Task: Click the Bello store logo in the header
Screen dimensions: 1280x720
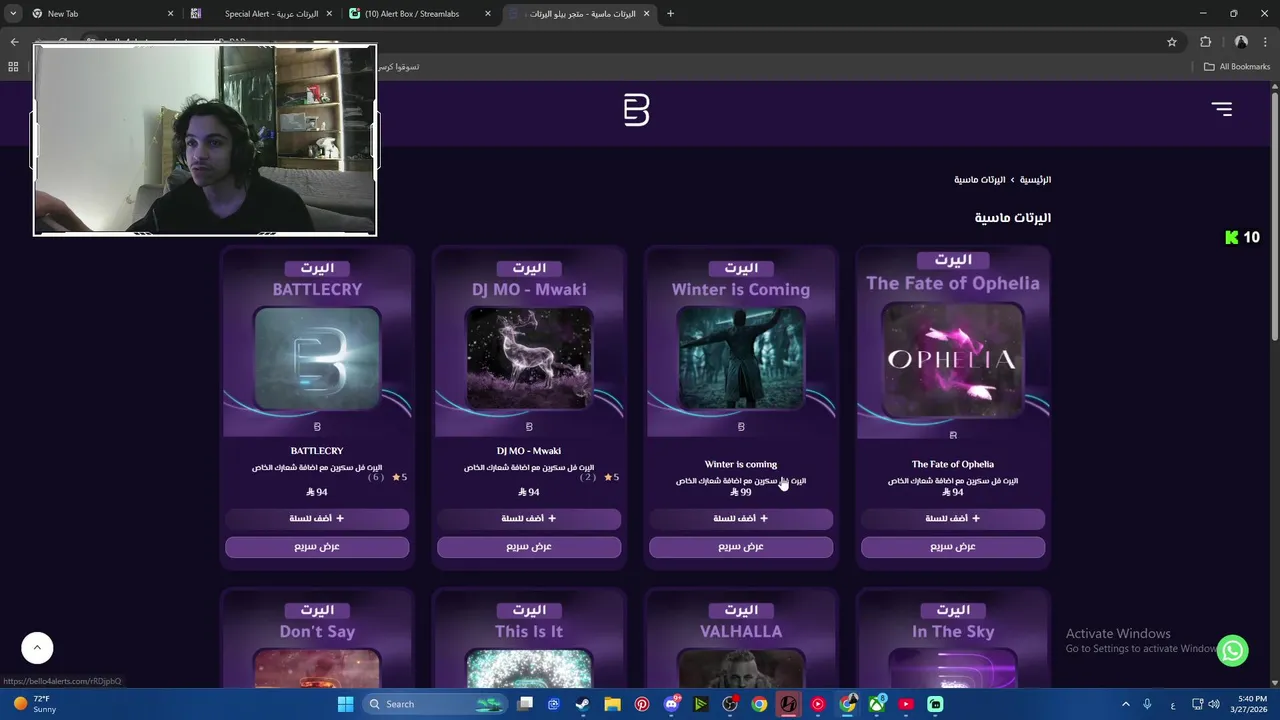Action: [x=636, y=109]
